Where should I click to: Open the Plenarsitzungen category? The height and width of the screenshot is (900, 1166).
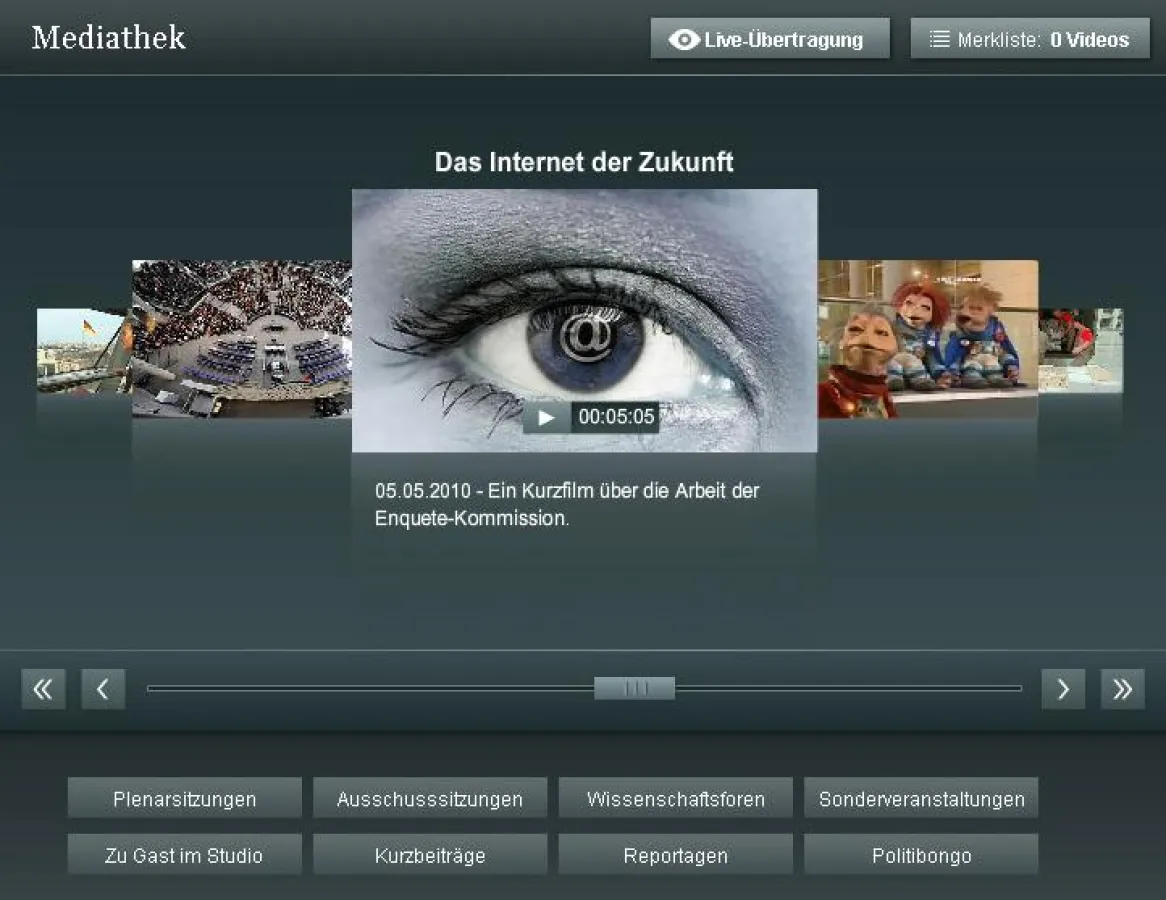(x=184, y=798)
